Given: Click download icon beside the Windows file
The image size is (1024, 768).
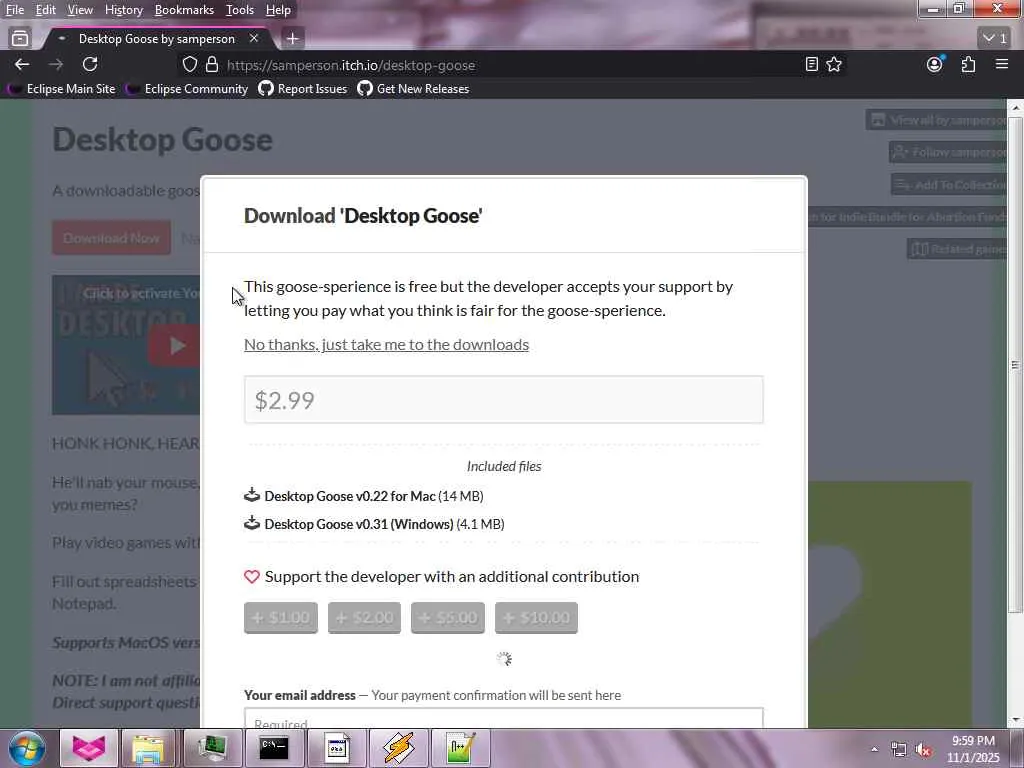Looking at the screenshot, I should click(x=252, y=523).
